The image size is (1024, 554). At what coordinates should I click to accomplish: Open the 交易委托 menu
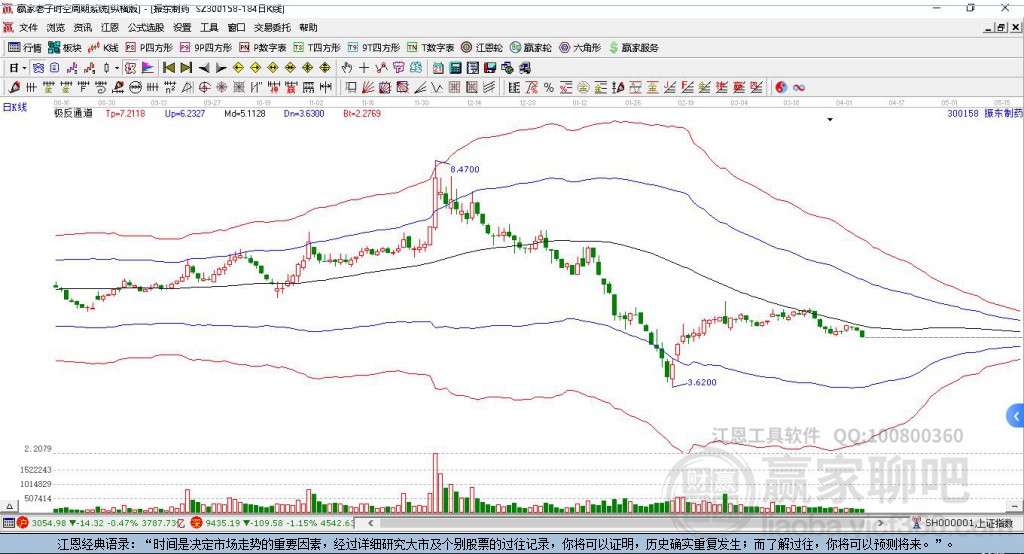(x=272, y=27)
